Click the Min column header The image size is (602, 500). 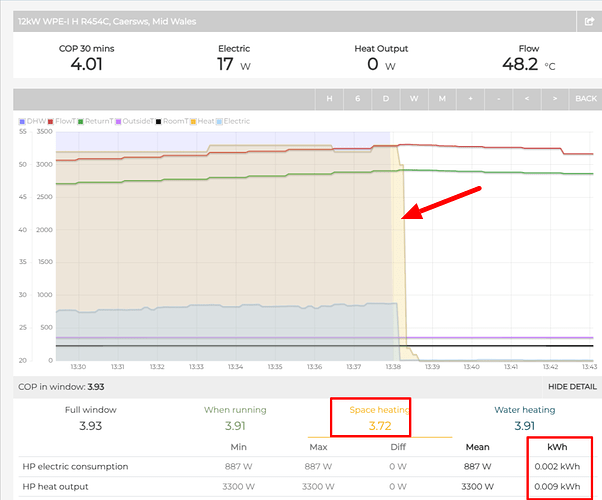click(238, 447)
